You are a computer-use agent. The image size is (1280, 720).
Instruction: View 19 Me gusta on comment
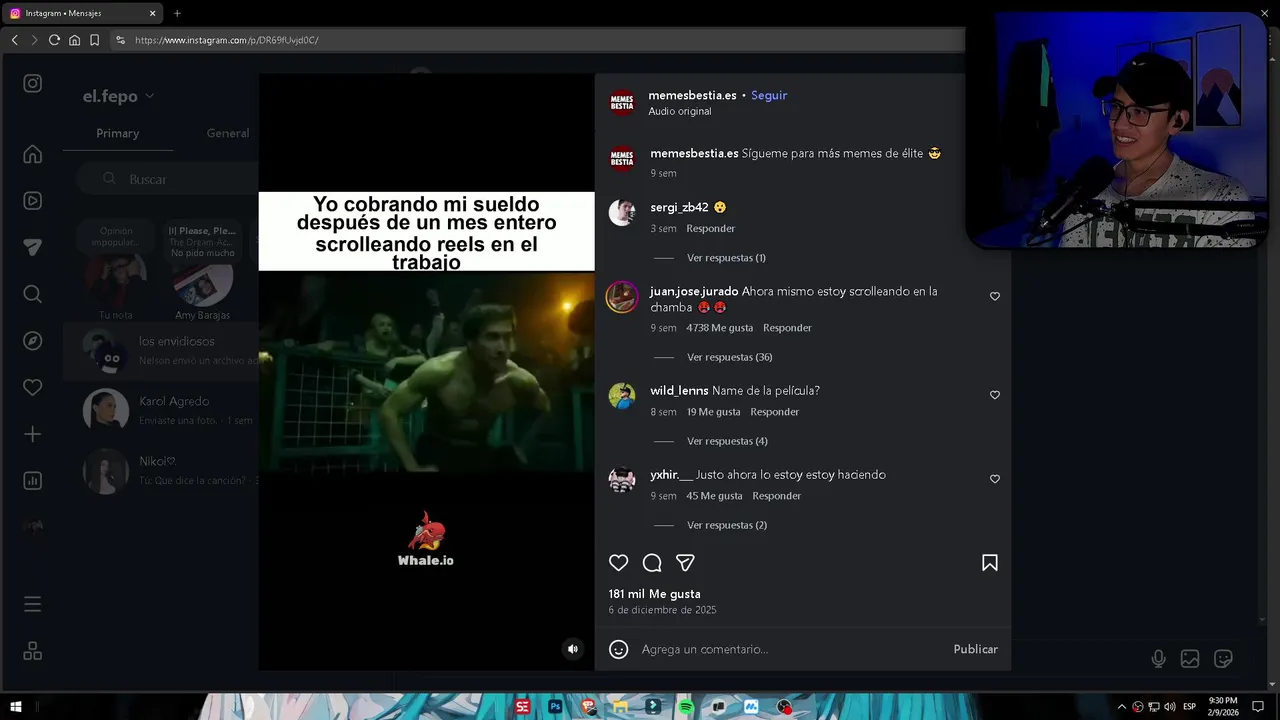click(714, 412)
